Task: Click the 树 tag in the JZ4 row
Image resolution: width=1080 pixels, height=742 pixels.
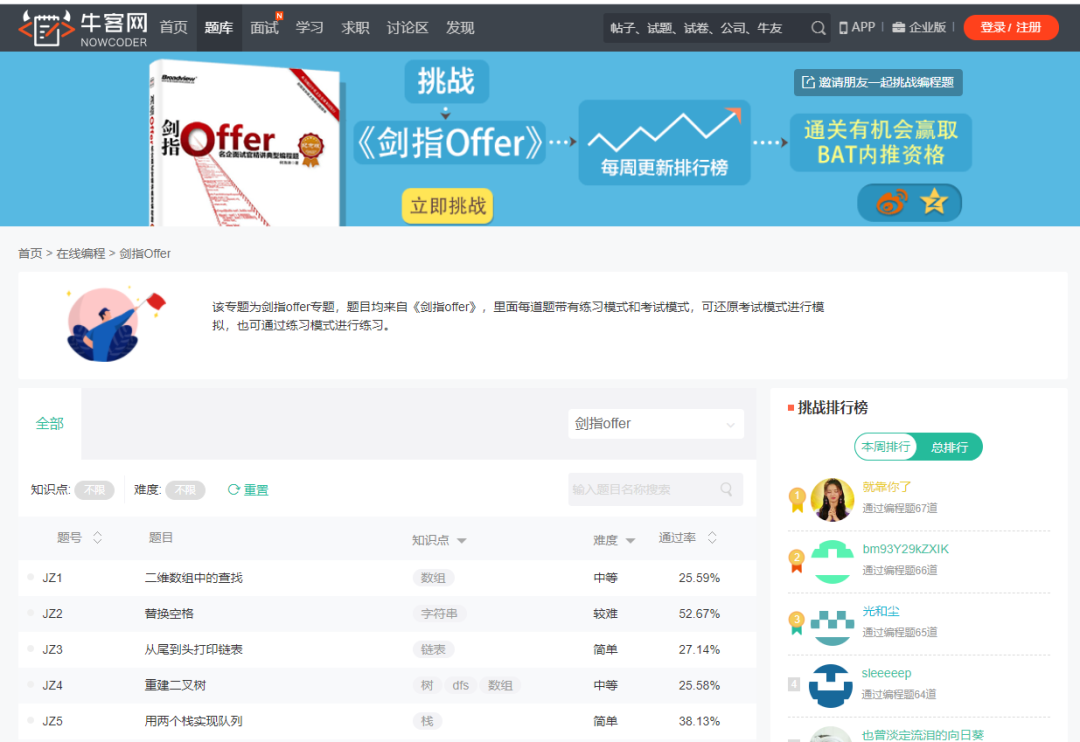Action: (427, 685)
